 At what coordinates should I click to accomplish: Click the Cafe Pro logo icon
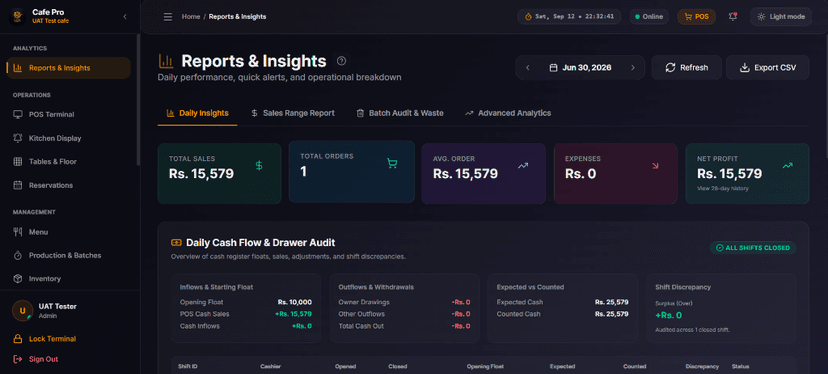tap(18, 16)
